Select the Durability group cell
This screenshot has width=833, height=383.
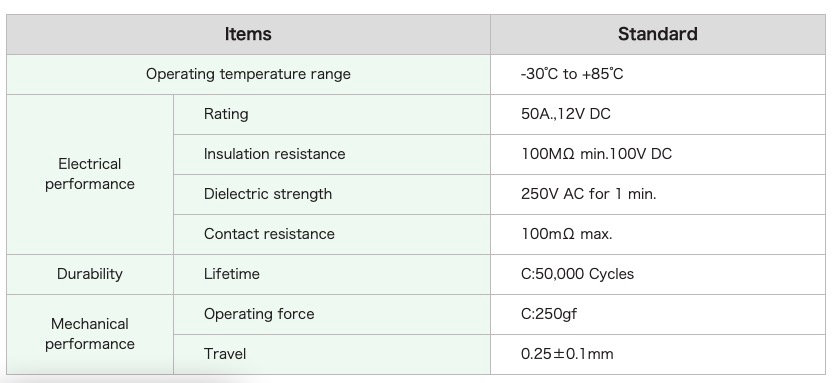tap(90, 274)
